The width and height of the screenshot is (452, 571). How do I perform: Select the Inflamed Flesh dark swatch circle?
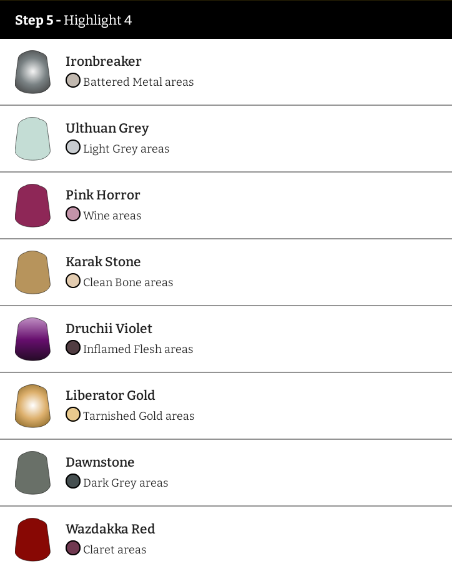pos(73,348)
